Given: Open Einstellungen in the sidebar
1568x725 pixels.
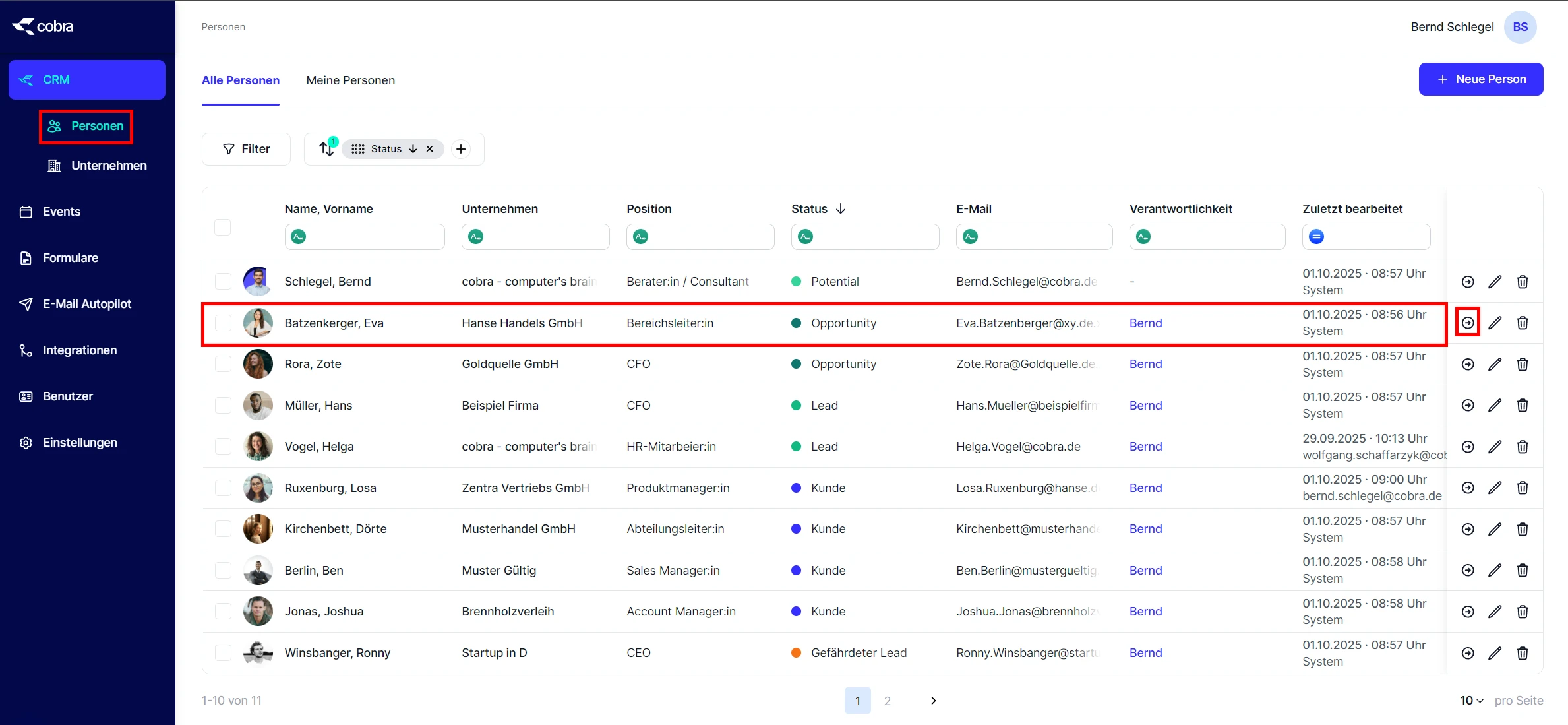Looking at the screenshot, I should coord(80,443).
